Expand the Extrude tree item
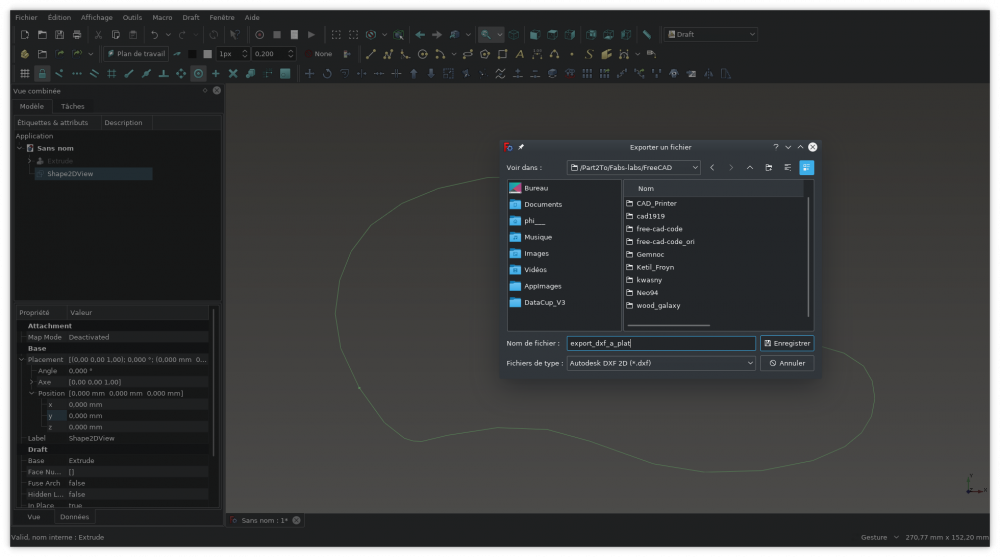The height and width of the screenshot is (557, 1000). (30, 161)
